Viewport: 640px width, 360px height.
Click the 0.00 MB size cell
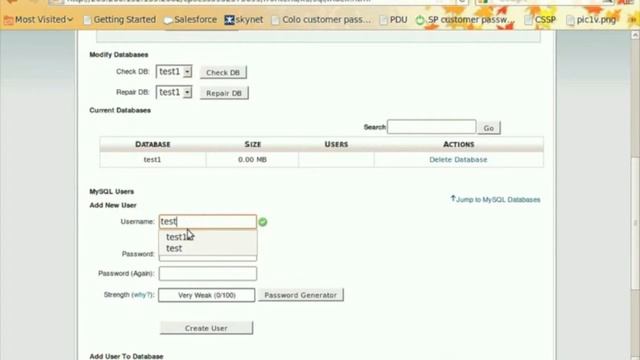tap(252, 160)
